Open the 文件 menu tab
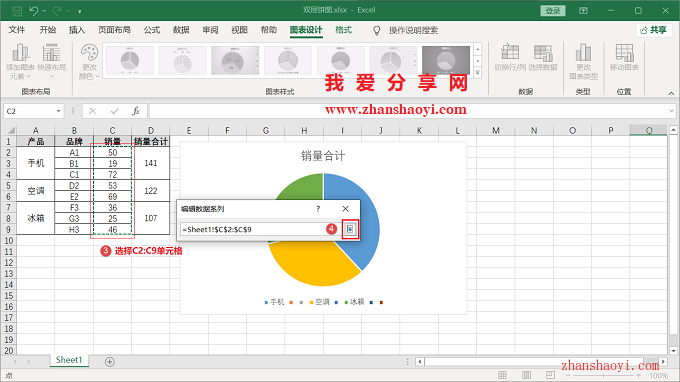 click(x=17, y=30)
